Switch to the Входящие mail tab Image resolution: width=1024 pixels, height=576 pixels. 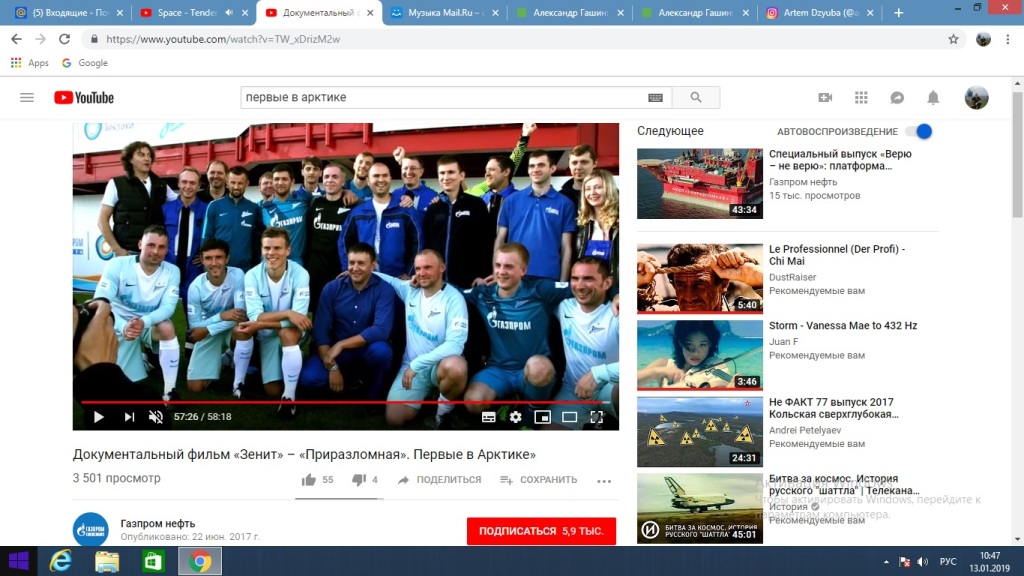click(69, 12)
